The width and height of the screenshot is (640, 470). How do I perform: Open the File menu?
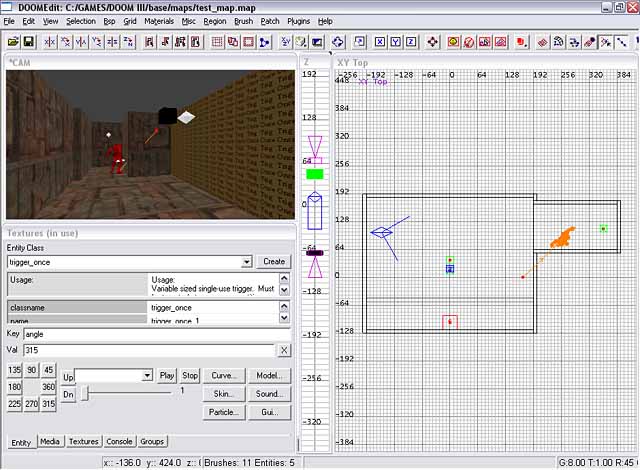[x=9, y=21]
